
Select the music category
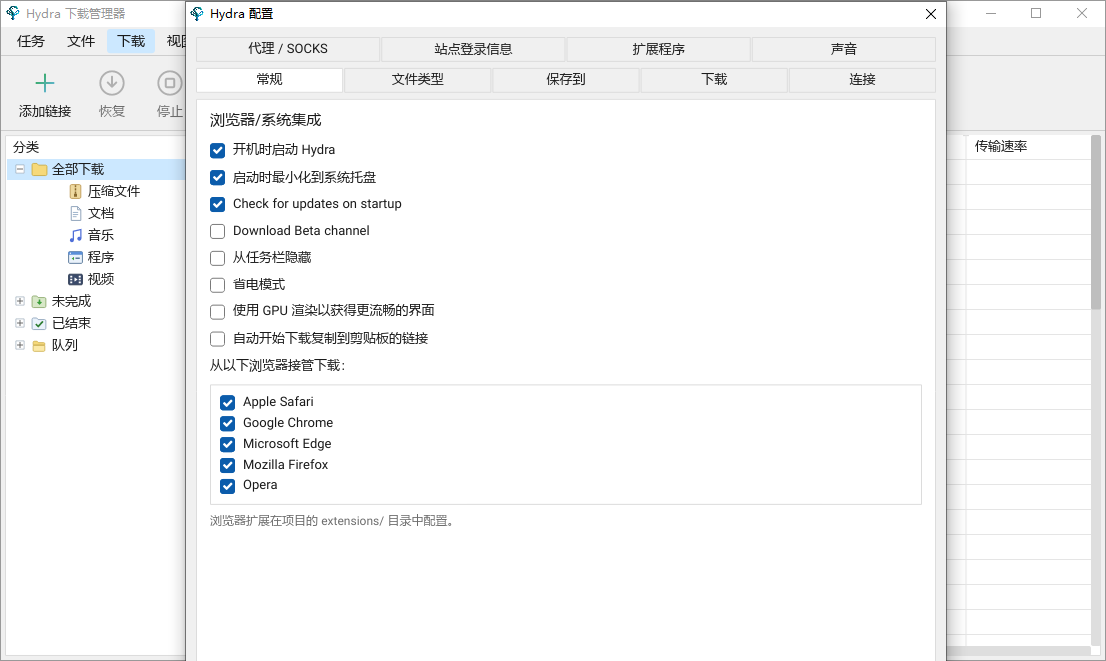coord(101,235)
